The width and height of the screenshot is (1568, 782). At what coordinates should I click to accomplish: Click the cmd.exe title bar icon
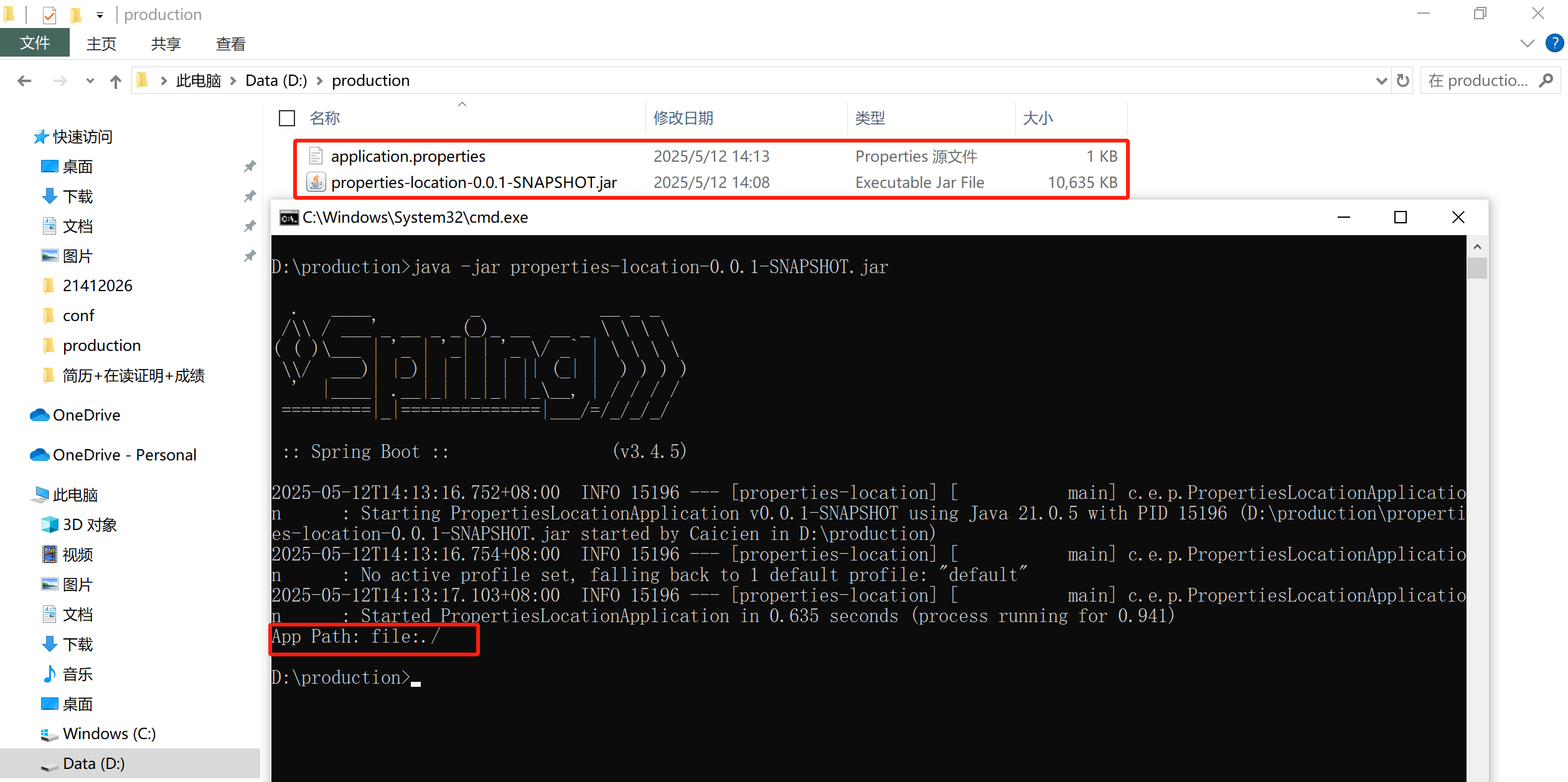(x=288, y=218)
